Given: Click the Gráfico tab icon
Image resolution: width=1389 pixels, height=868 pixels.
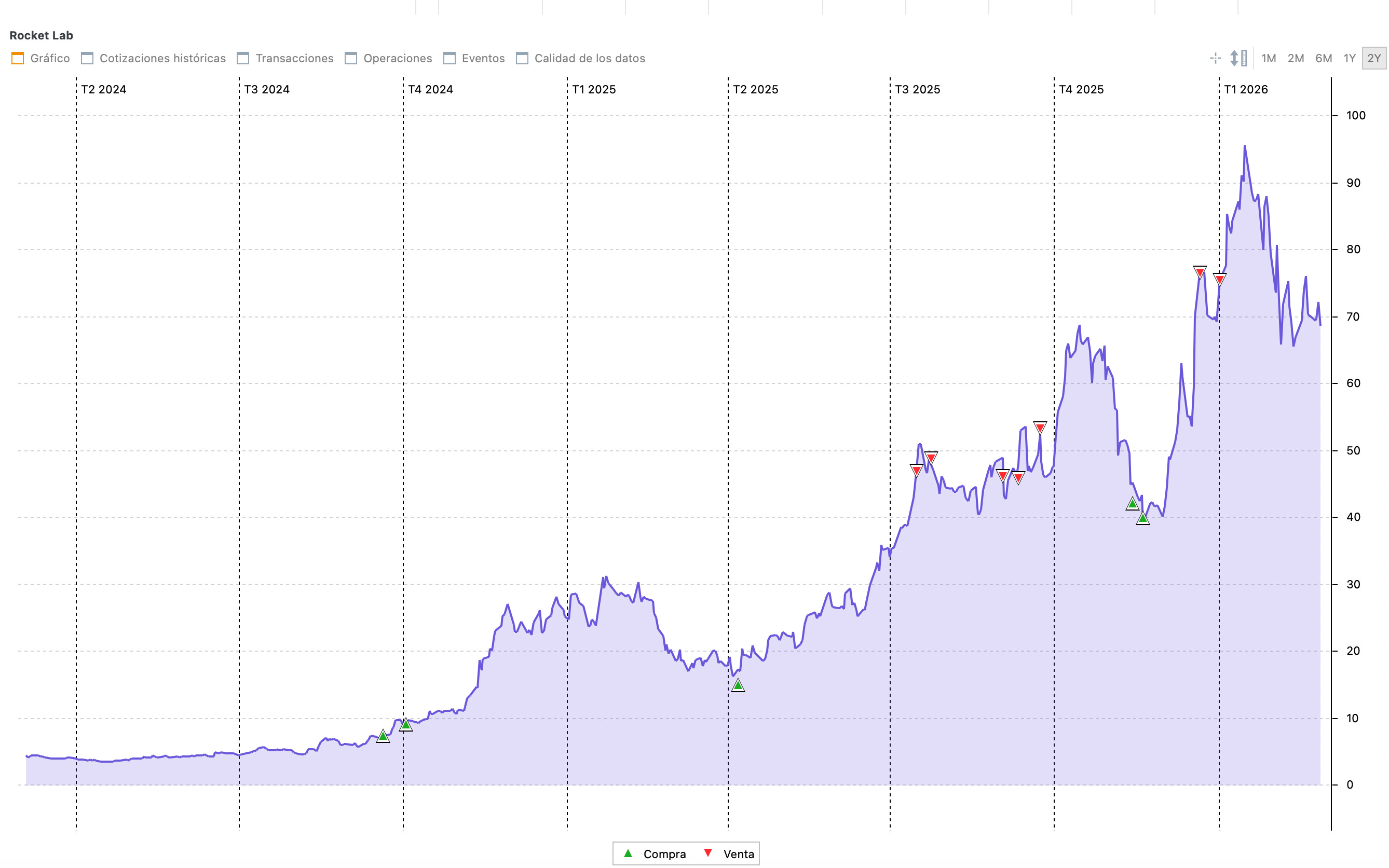Looking at the screenshot, I should pyautogui.click(x=18, y=58).
